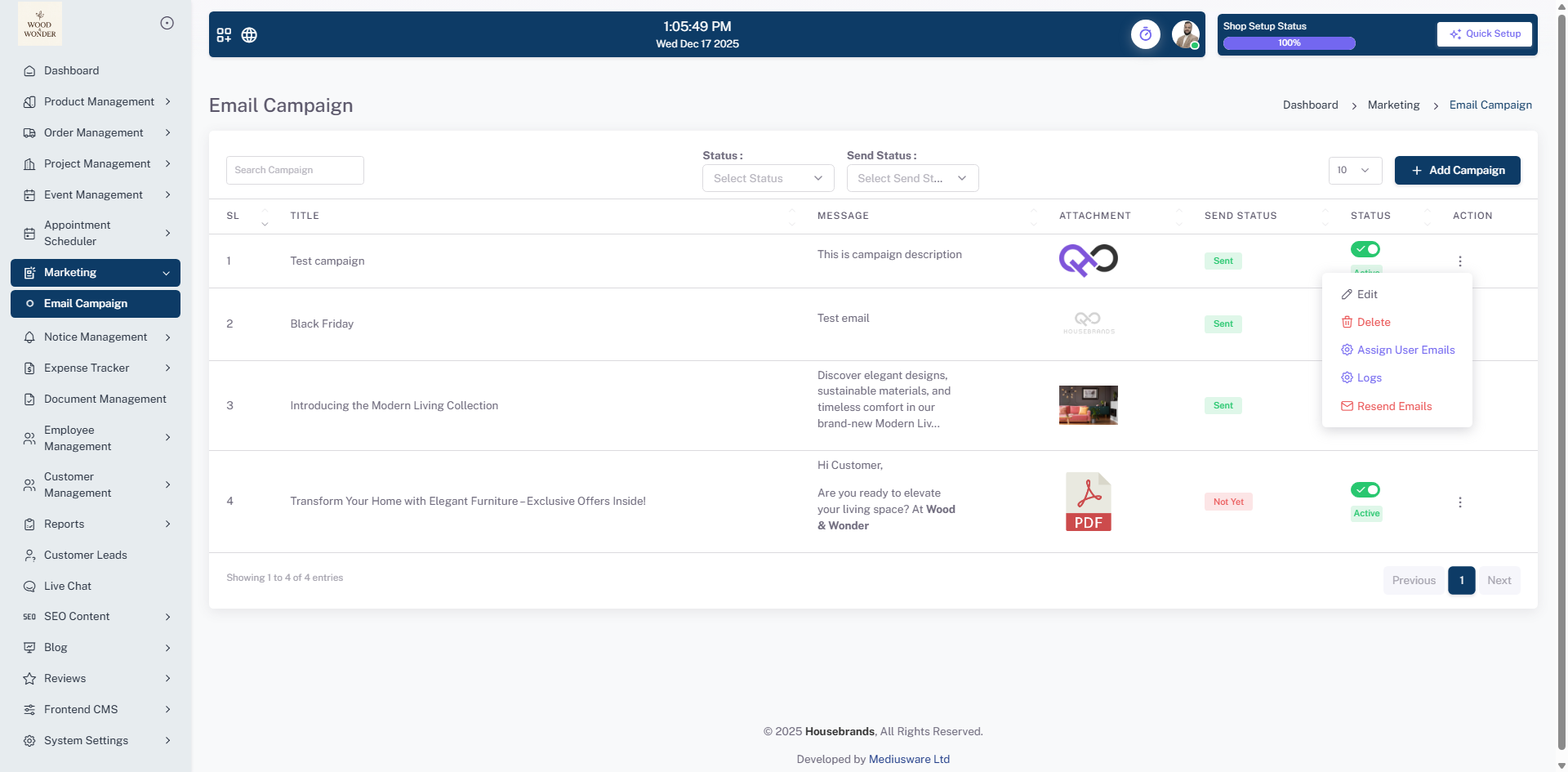The height and width of the screenshot is (772, 1568).
Task: Click the globe icon in top bar
Action: 249,35
